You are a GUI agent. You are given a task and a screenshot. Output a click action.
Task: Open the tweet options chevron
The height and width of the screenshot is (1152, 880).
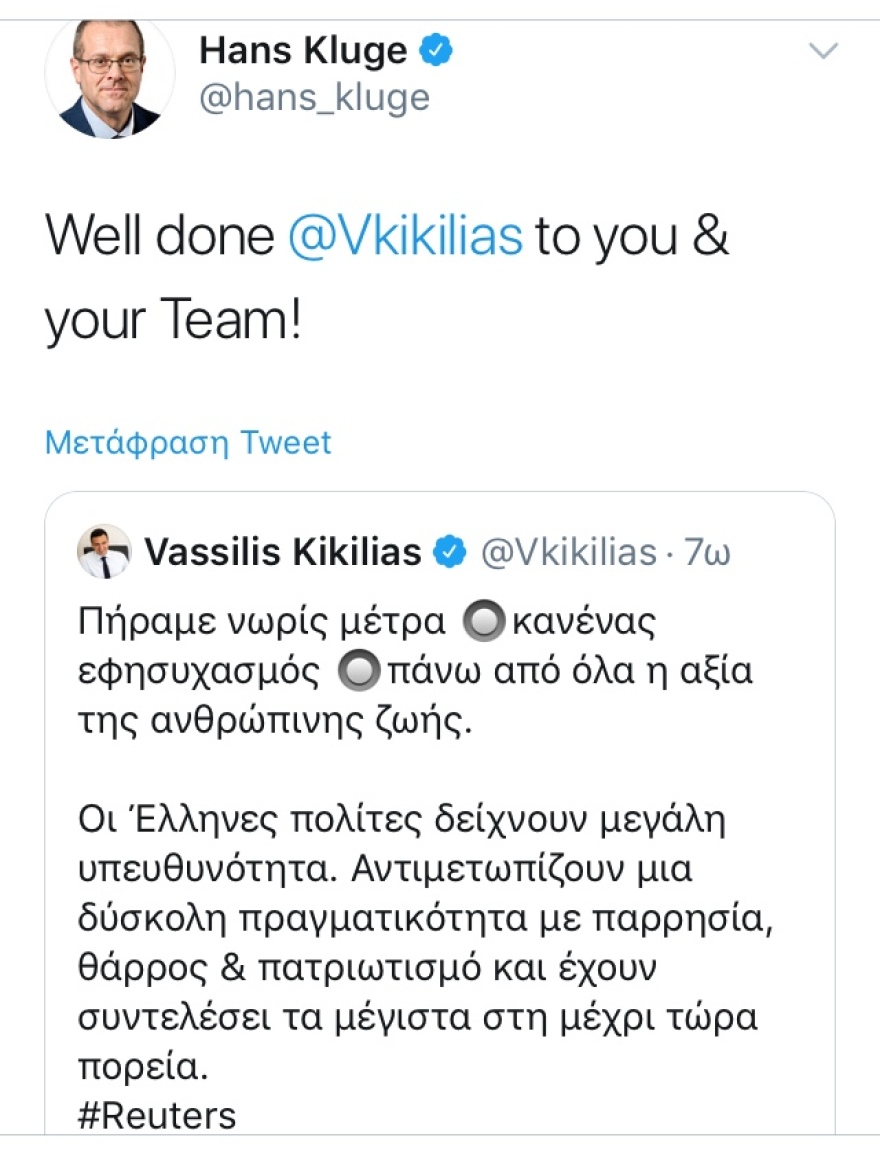824,48
